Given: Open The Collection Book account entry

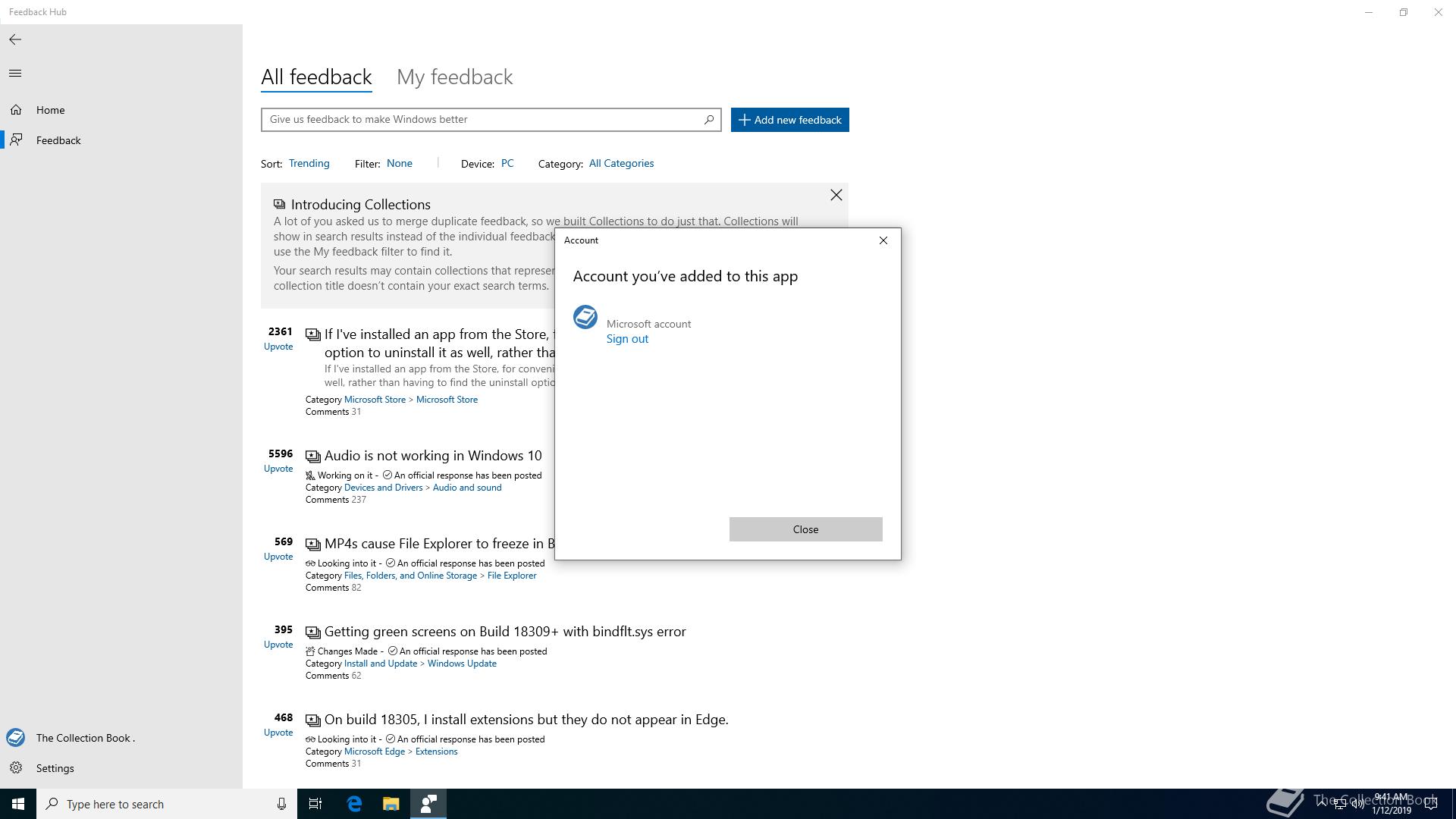Looking at the screenshot, I should (121, 738).
